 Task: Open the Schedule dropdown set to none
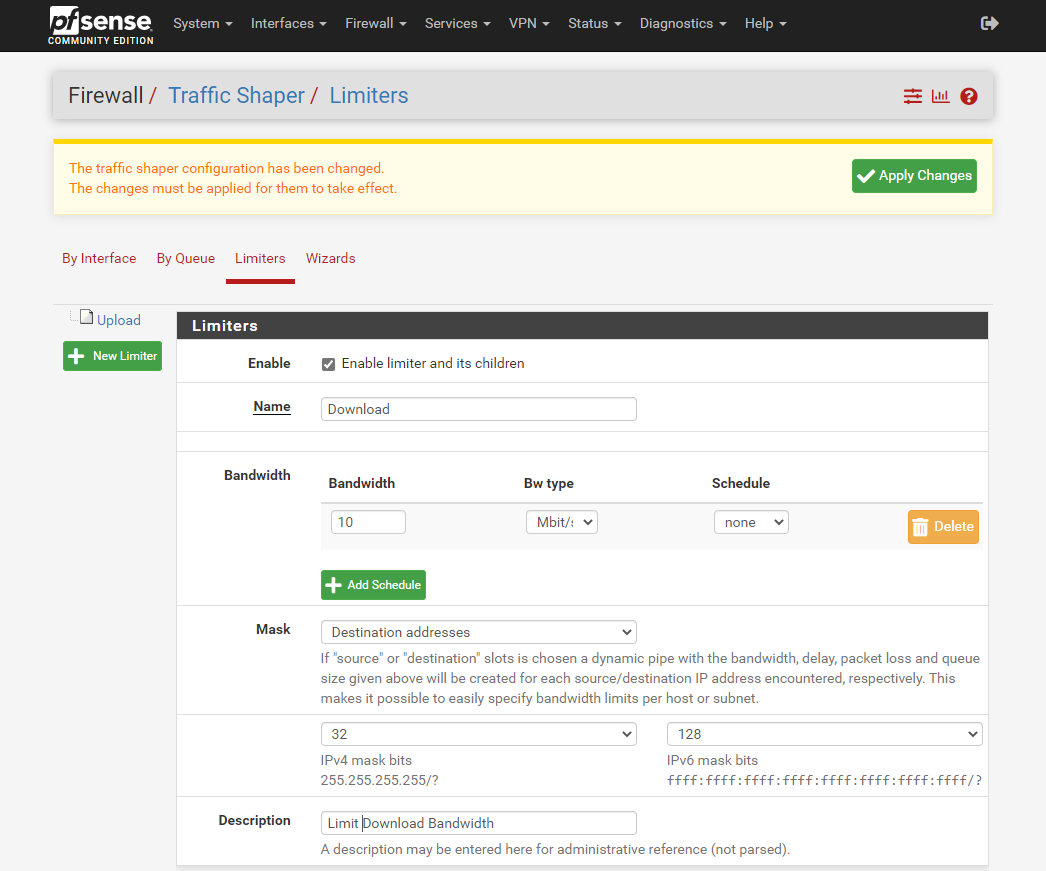coord(750,522)
